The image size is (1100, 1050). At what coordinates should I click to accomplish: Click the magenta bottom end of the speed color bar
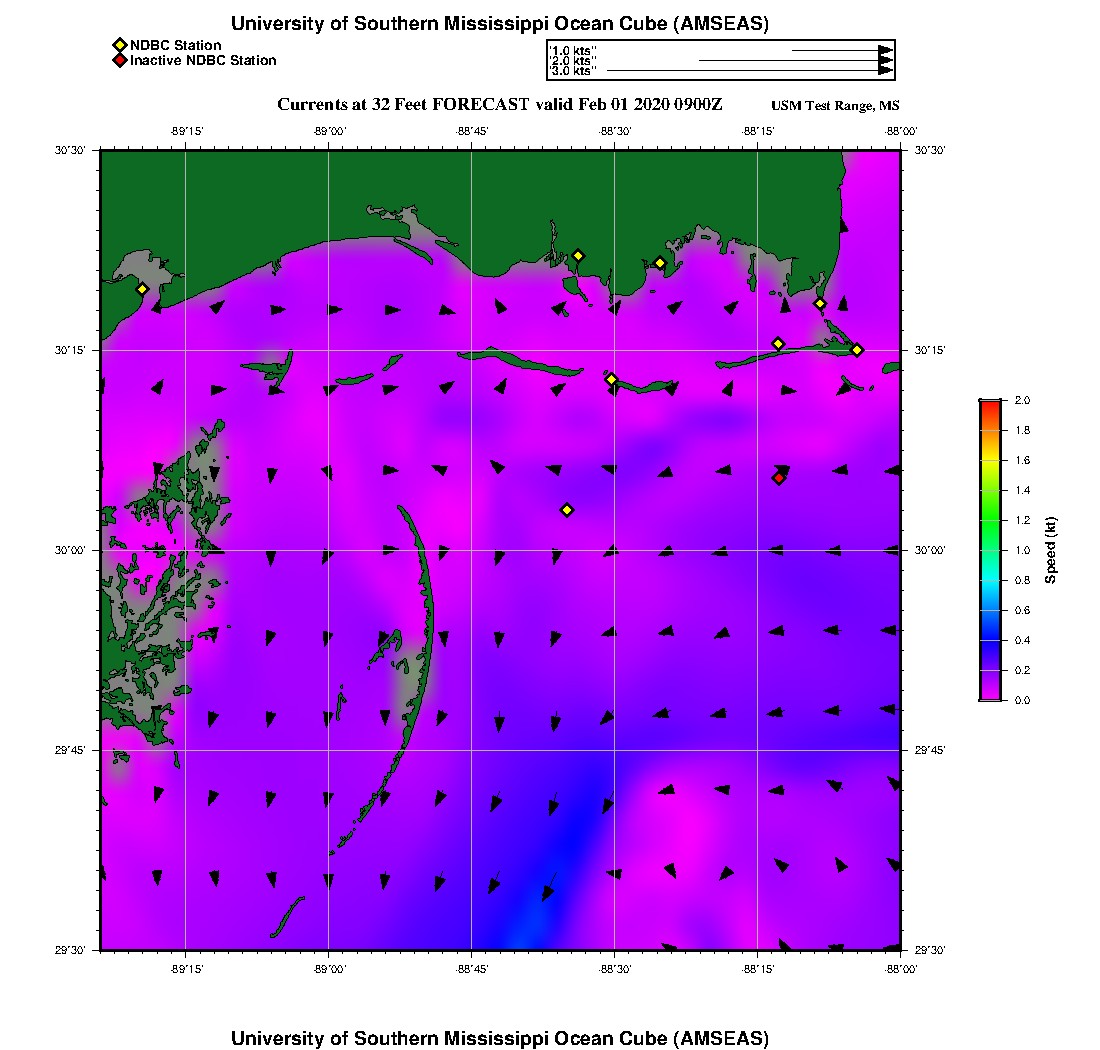991,695
